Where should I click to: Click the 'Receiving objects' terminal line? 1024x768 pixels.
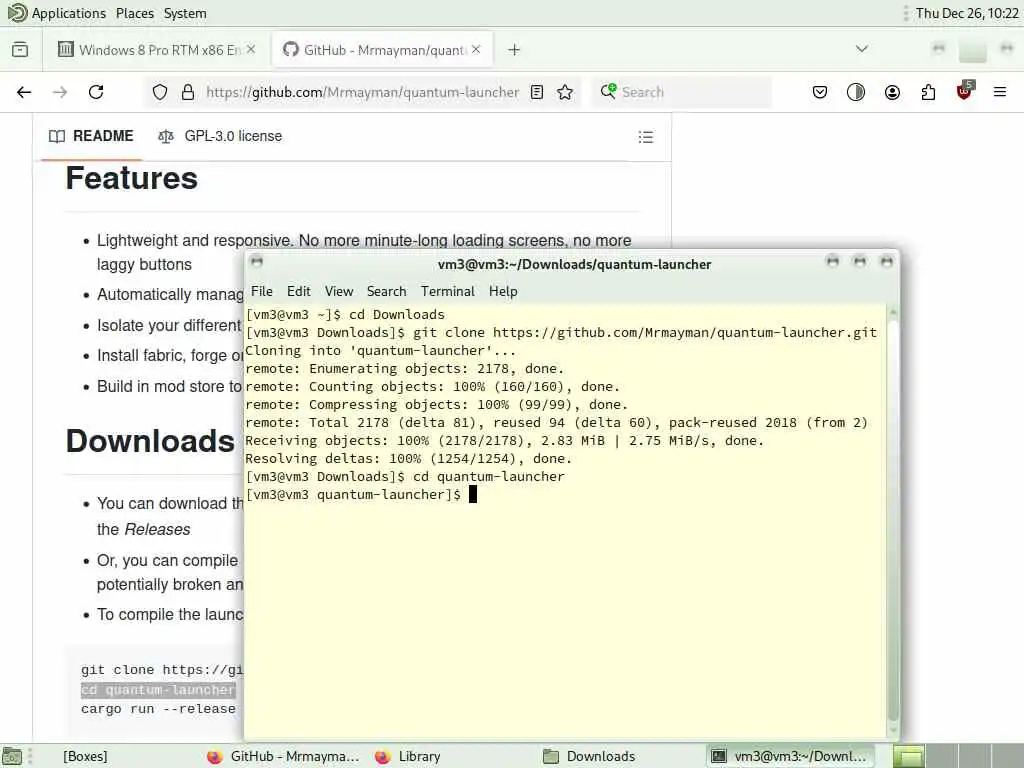point(504,441)
